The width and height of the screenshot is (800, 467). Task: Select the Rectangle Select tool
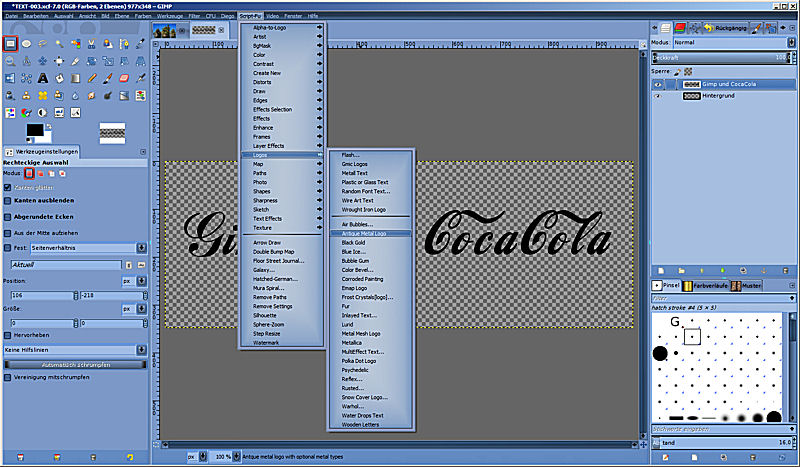click(10, 44)
